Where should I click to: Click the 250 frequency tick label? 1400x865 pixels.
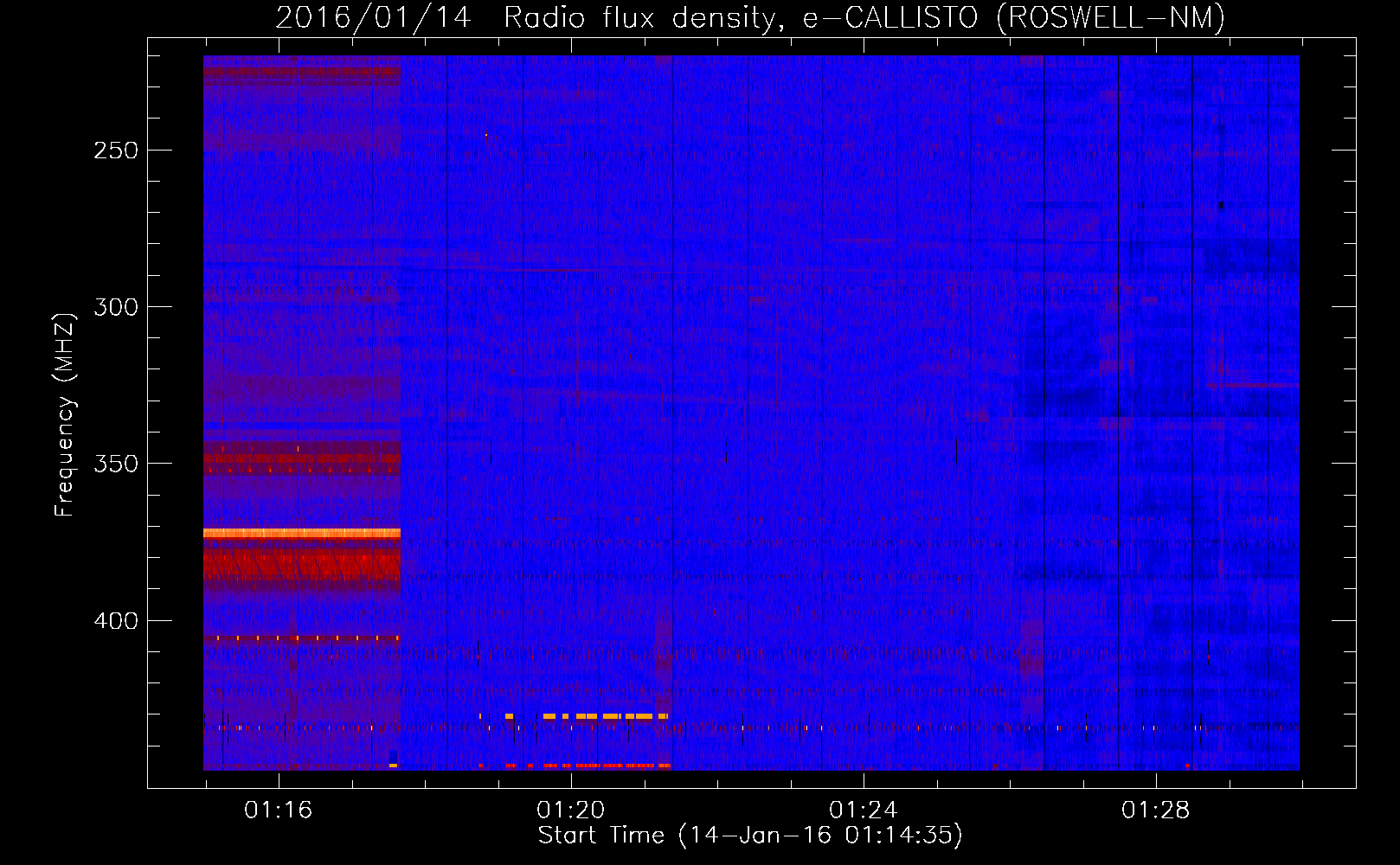[x=116, y=151]
